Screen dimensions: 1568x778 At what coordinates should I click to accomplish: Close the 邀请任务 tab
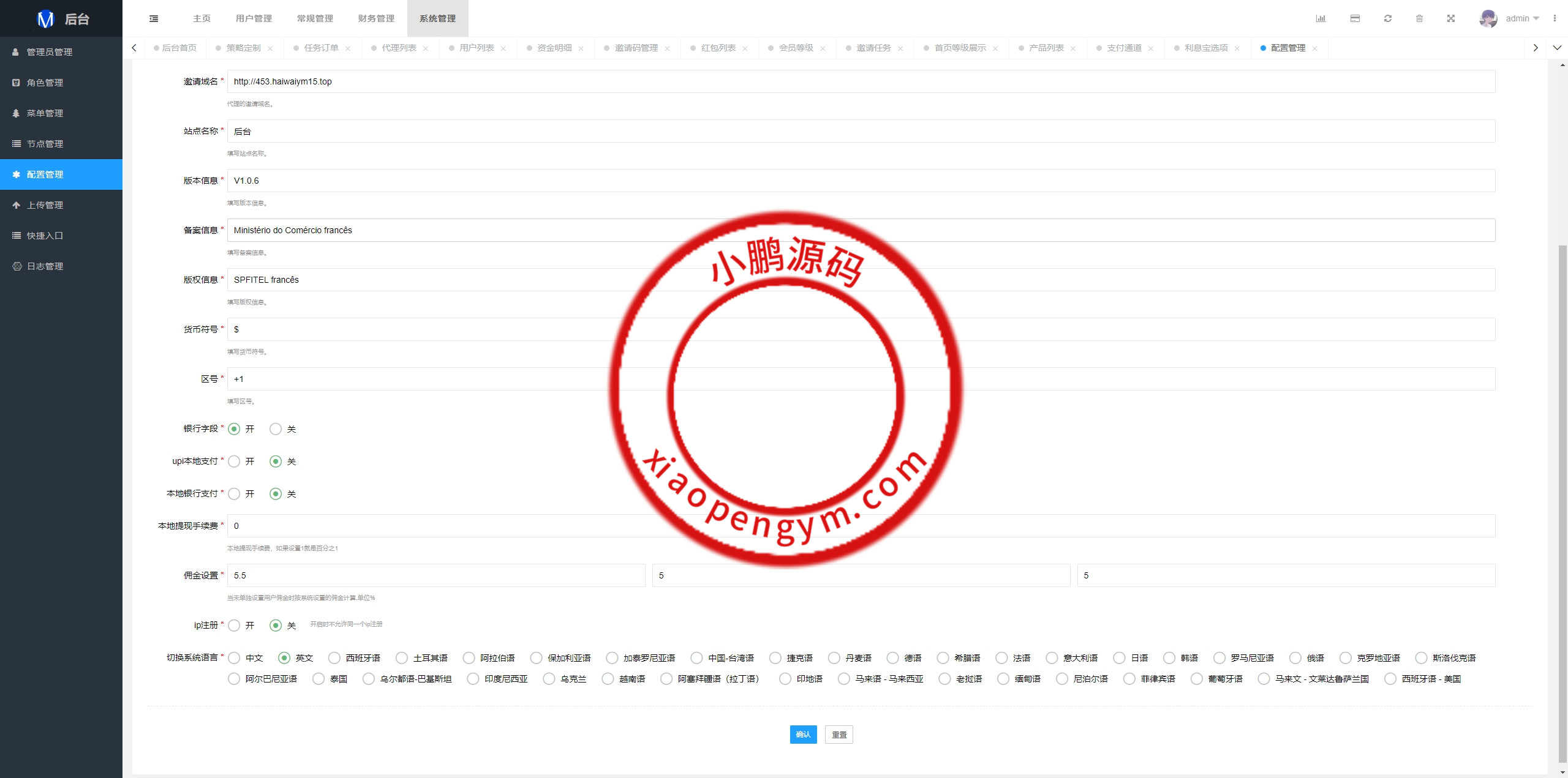coord(900,48)
